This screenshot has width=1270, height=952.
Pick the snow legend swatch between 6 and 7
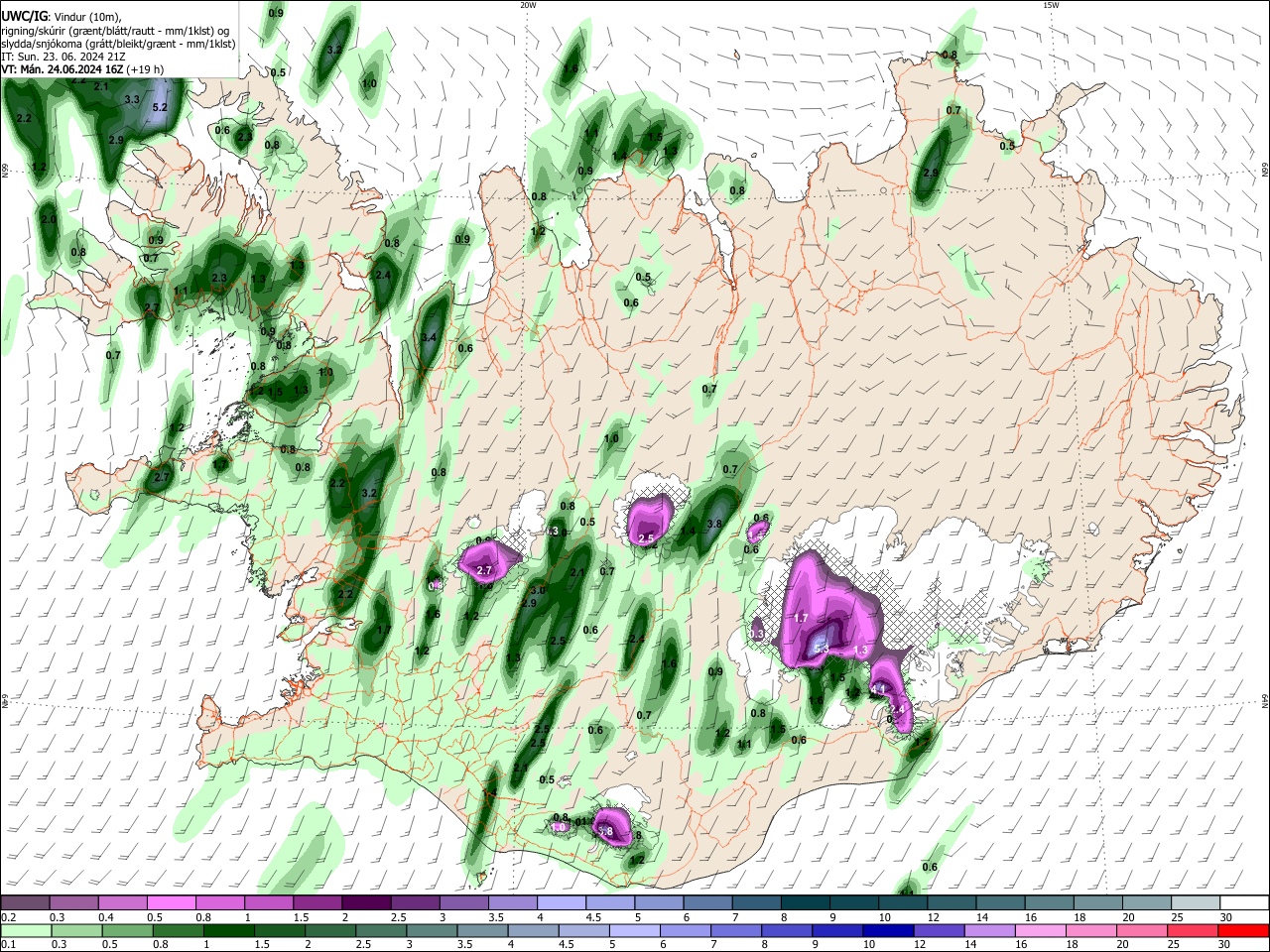707,902
